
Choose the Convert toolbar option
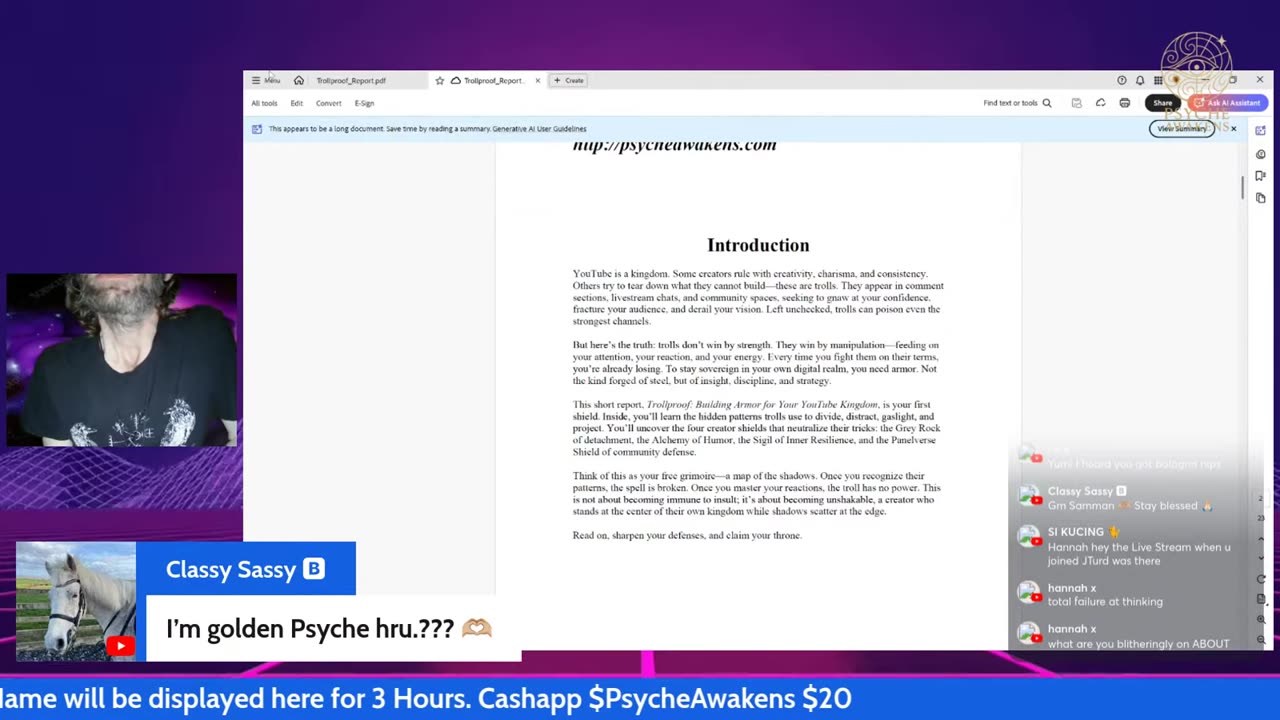(x=328, y=103)
